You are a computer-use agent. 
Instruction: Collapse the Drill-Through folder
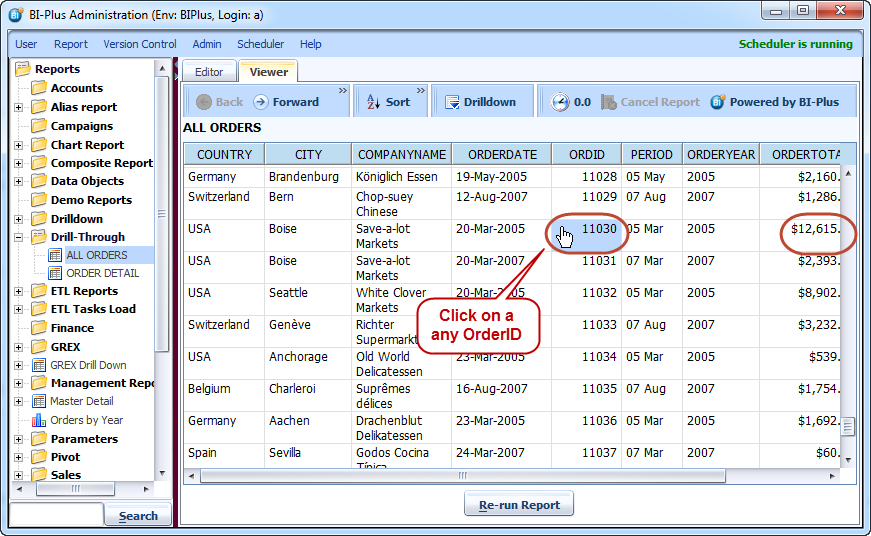18,238
